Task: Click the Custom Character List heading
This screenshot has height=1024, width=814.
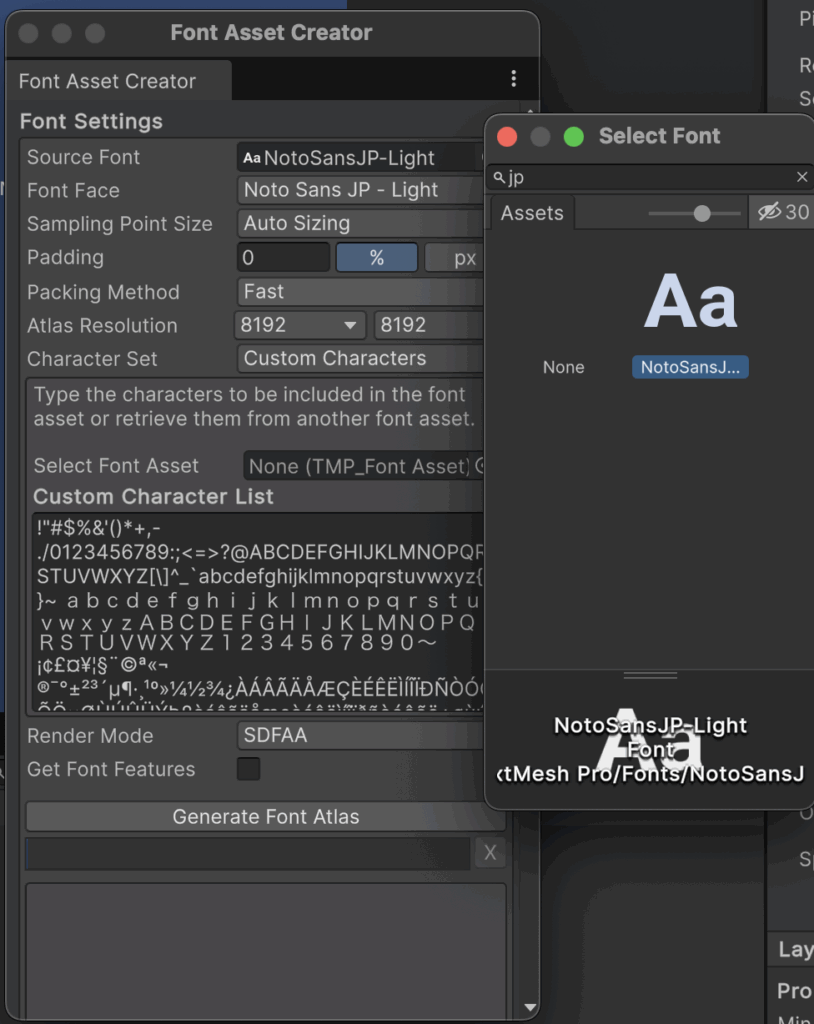Action: click(x=153, y=496)
